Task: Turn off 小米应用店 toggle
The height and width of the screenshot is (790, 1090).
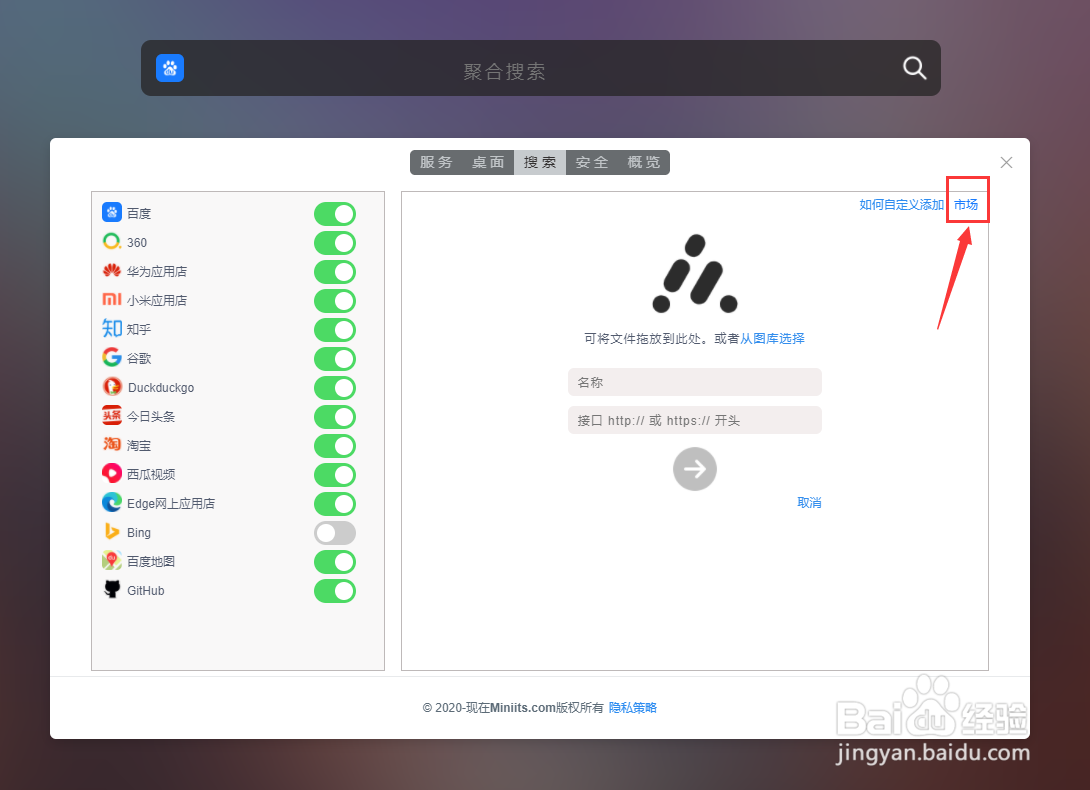Action: tap(335, 301)
